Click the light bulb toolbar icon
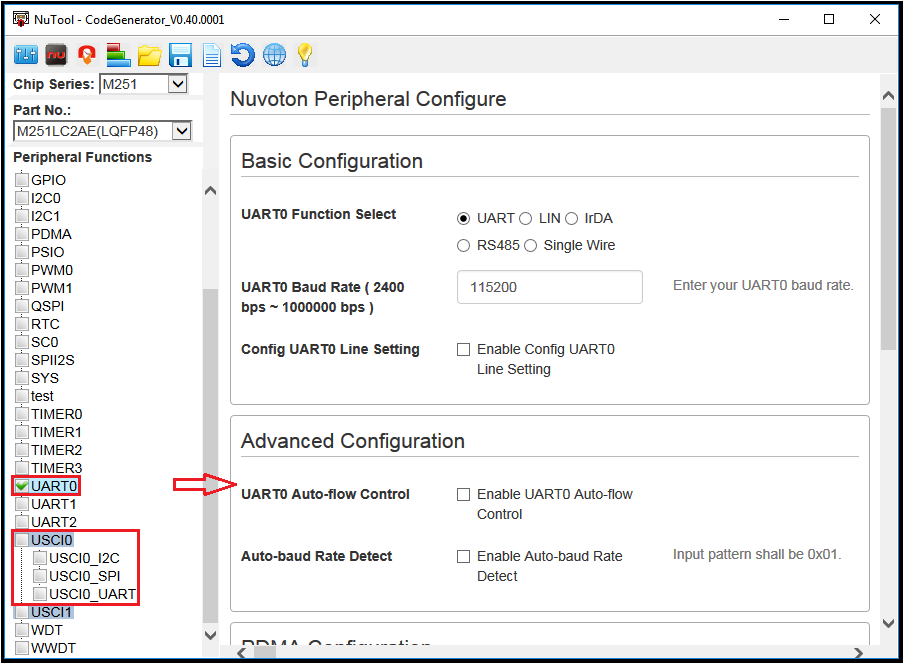904x664 pixels. tap(305, 55)
